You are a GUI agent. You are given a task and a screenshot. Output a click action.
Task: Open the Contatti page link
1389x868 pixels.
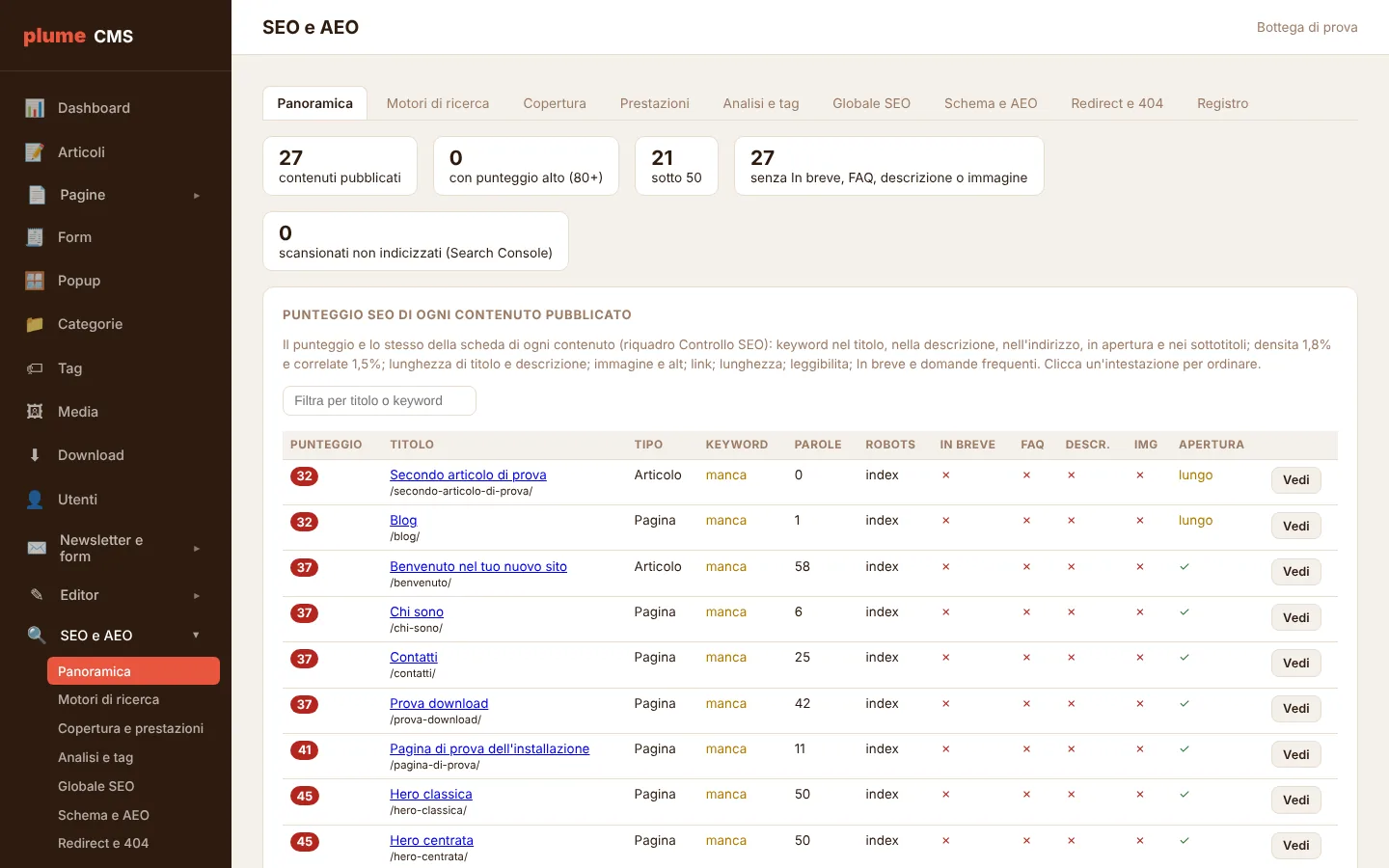pos(414,657)
